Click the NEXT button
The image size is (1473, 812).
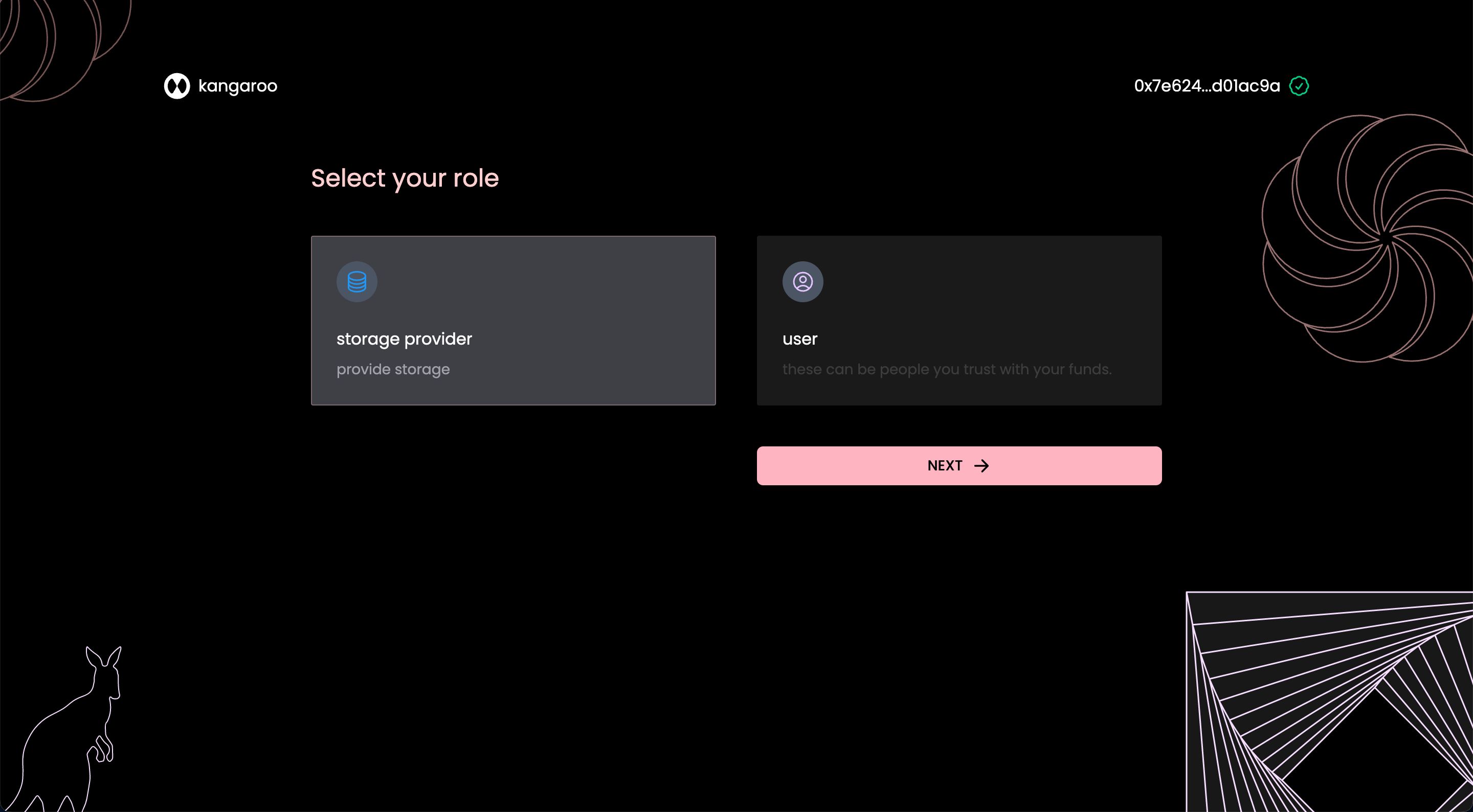click(x=959, y=466)
